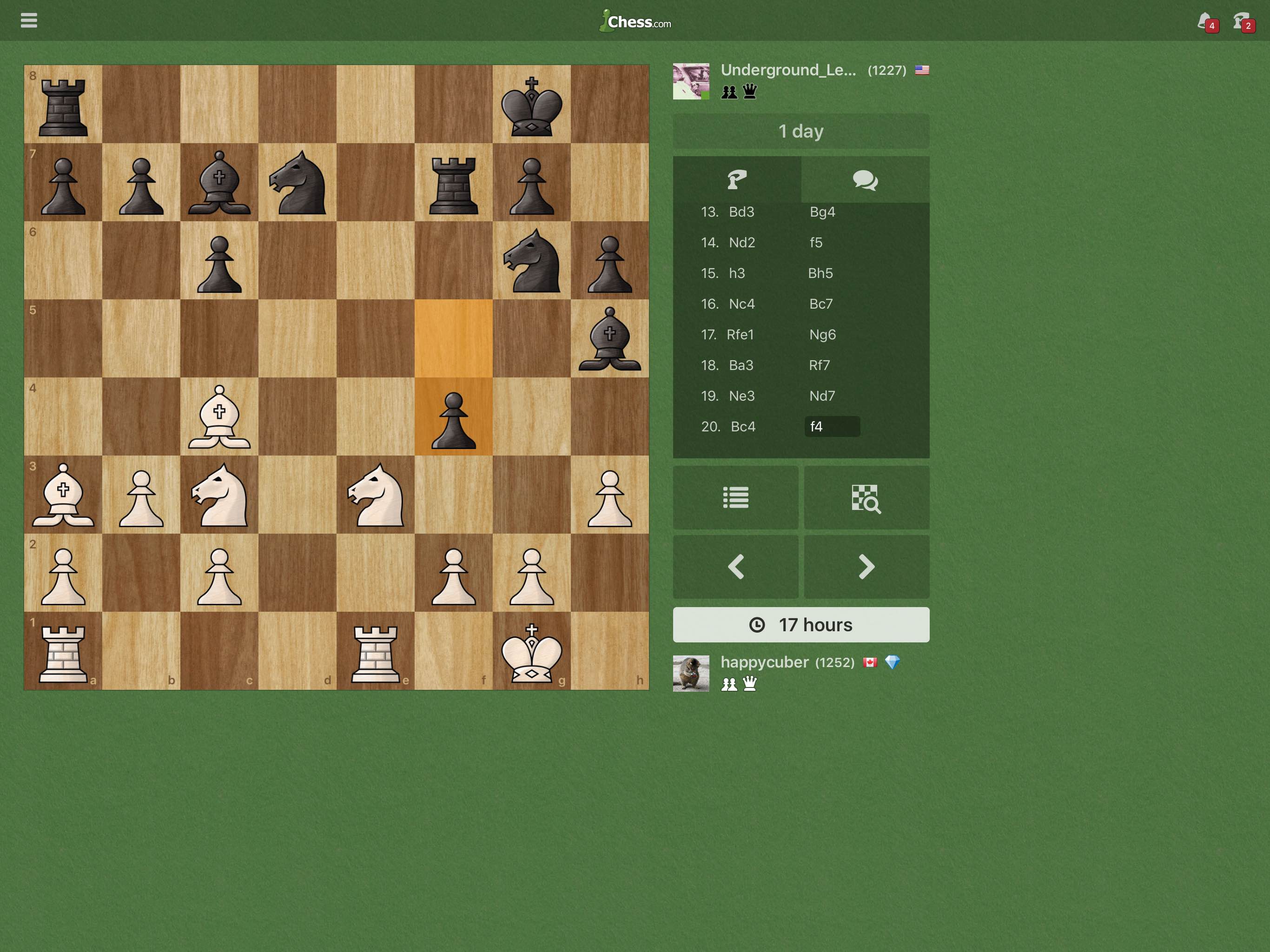Open the analysis board icon
The height and width of the screenshot is (952, 1270).
coord(867,498)
